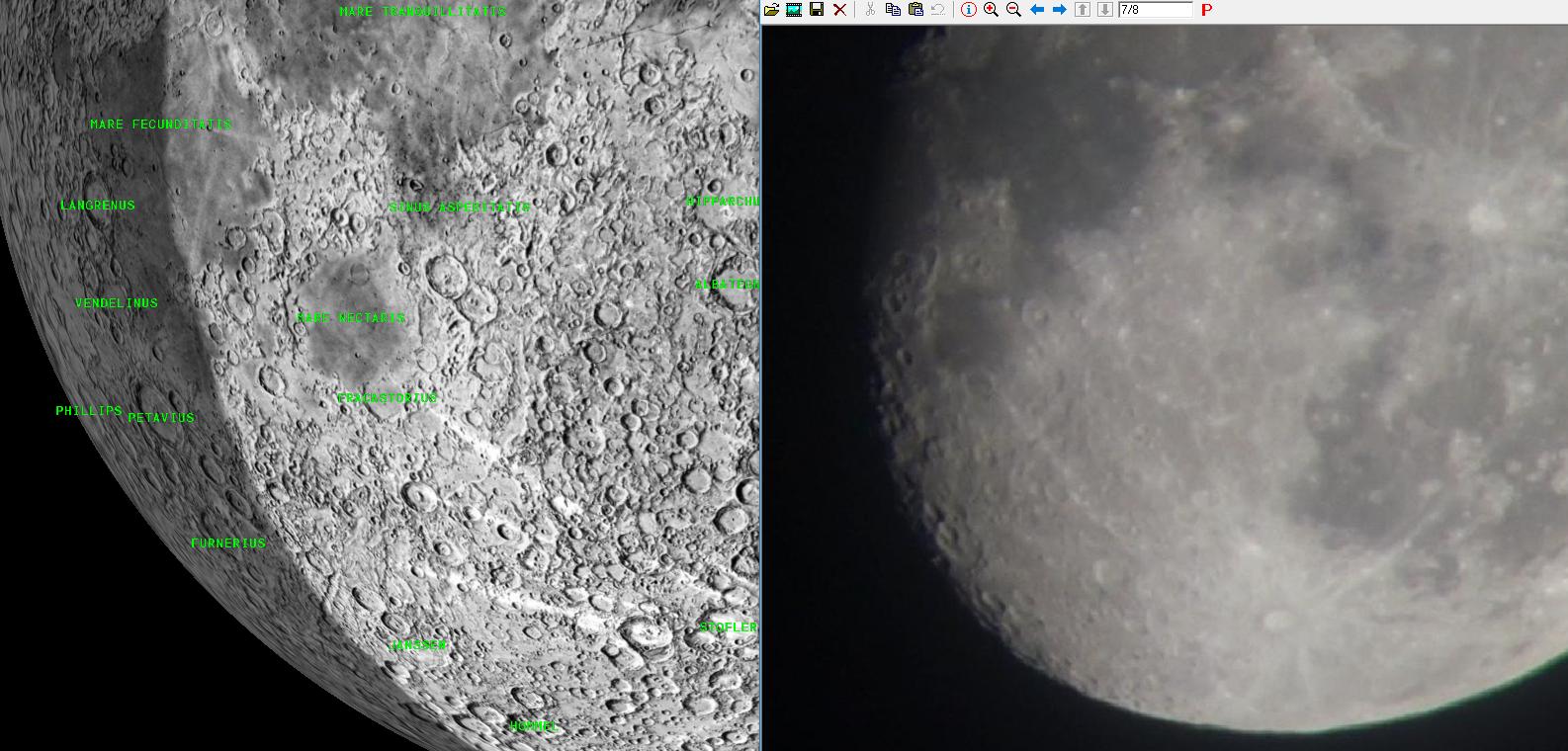Paste from the clipboard icon
The image size is (1568, 751).
click(915, 10)
